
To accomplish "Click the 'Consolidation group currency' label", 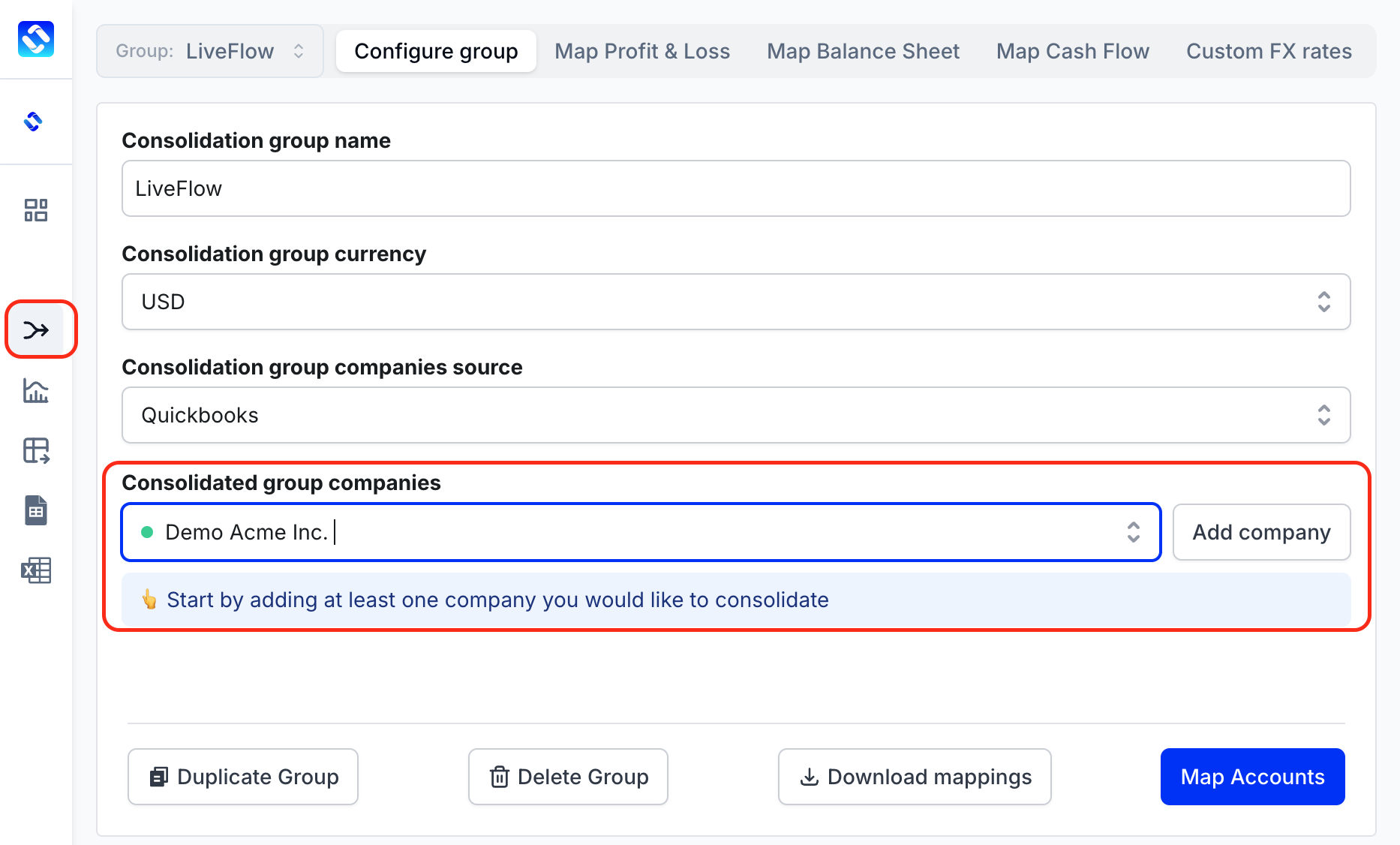I will pos(274,254).
